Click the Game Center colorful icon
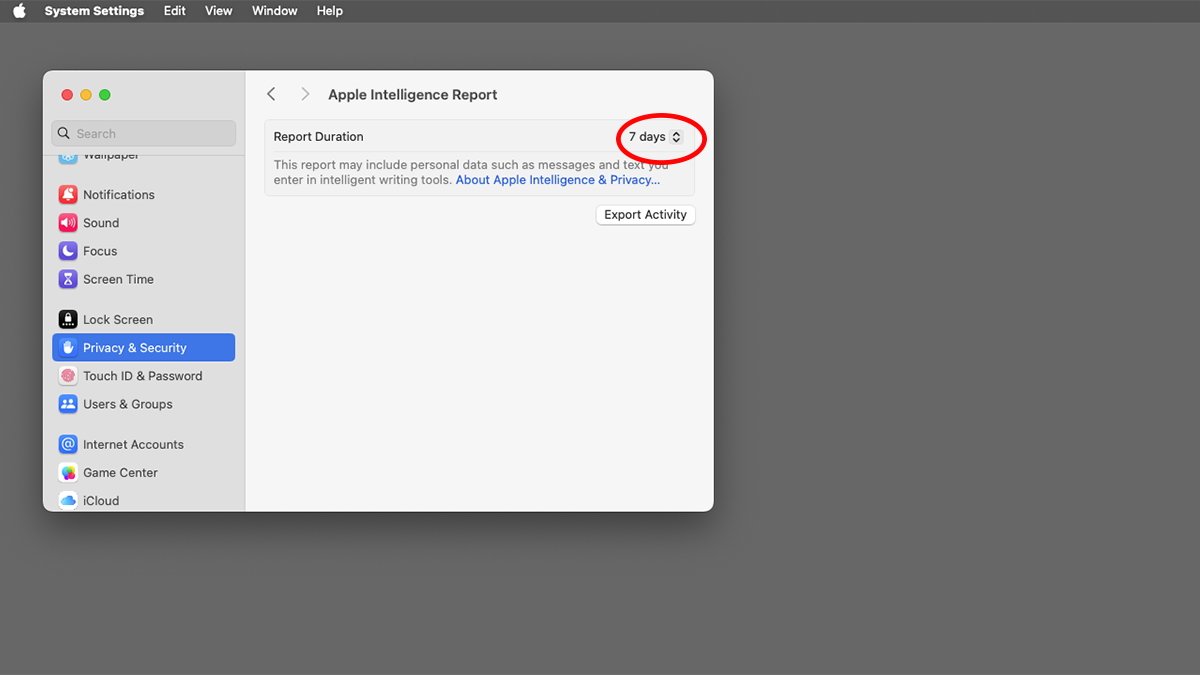Image resolution: width=1200 pixels, height=675 pixels. [x=68, y=472]
